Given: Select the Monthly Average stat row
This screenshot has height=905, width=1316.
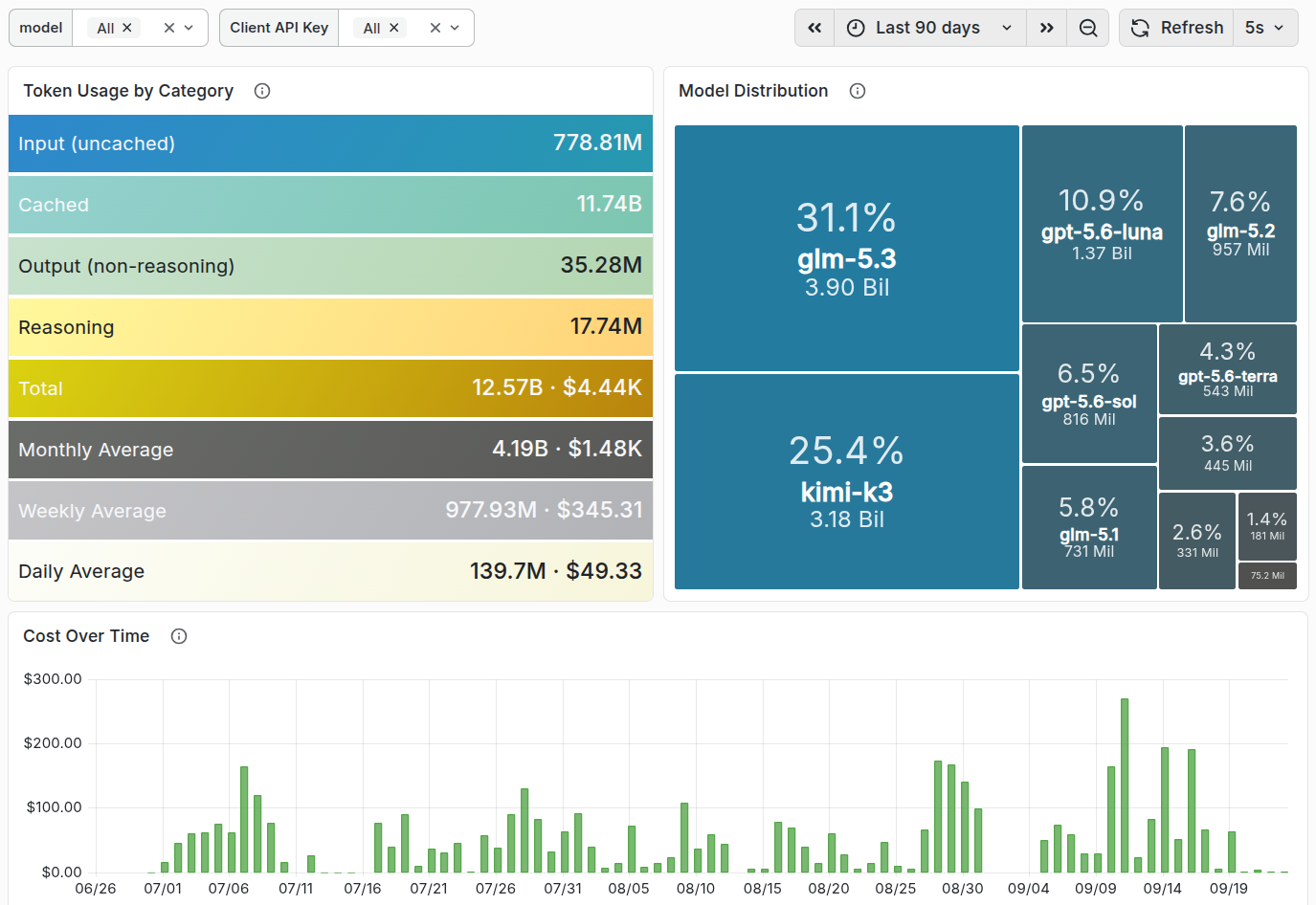Looking at the screenshot, I should tap(330, 450).
